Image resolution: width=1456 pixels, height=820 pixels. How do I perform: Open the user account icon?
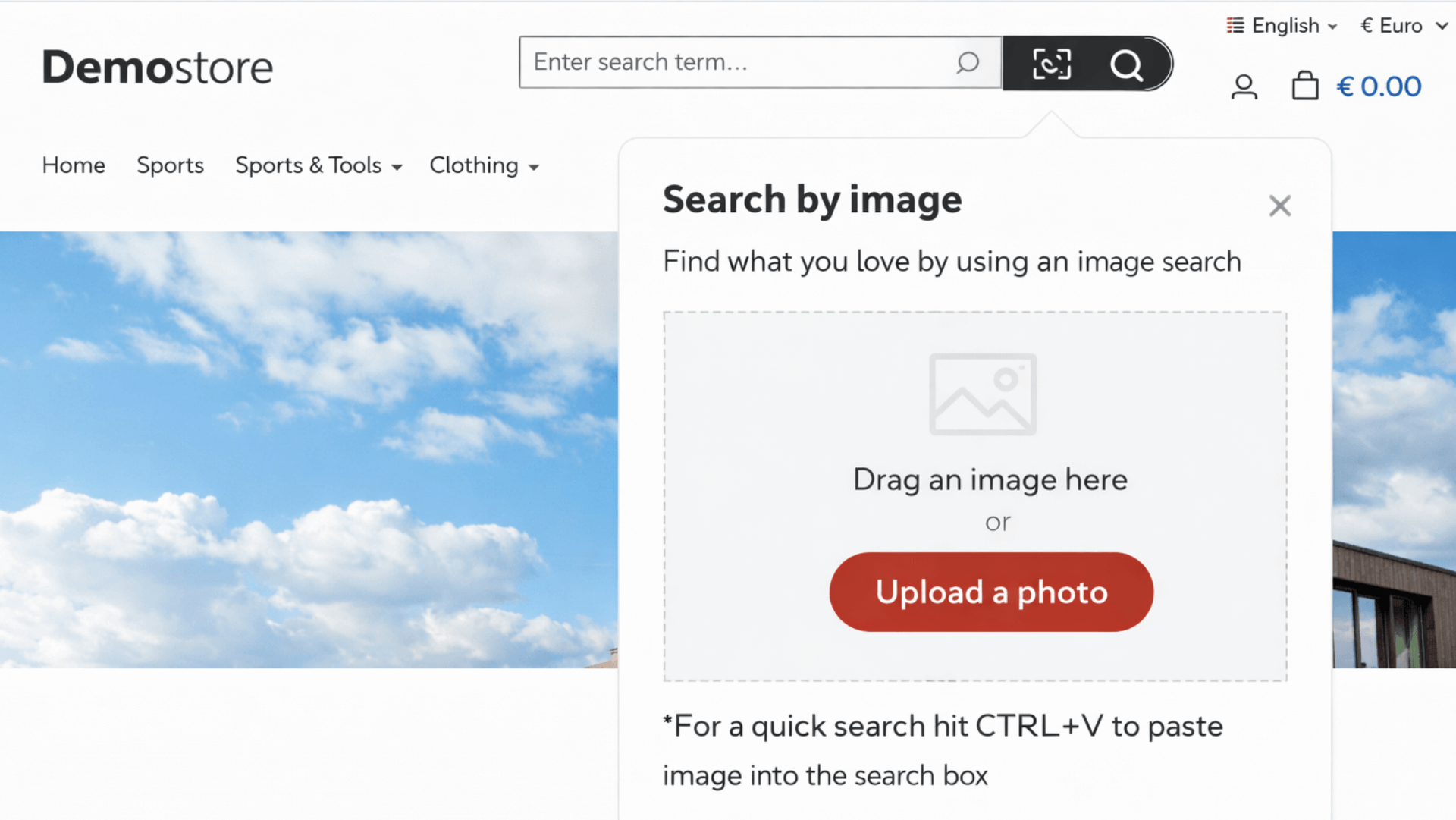1244,86
